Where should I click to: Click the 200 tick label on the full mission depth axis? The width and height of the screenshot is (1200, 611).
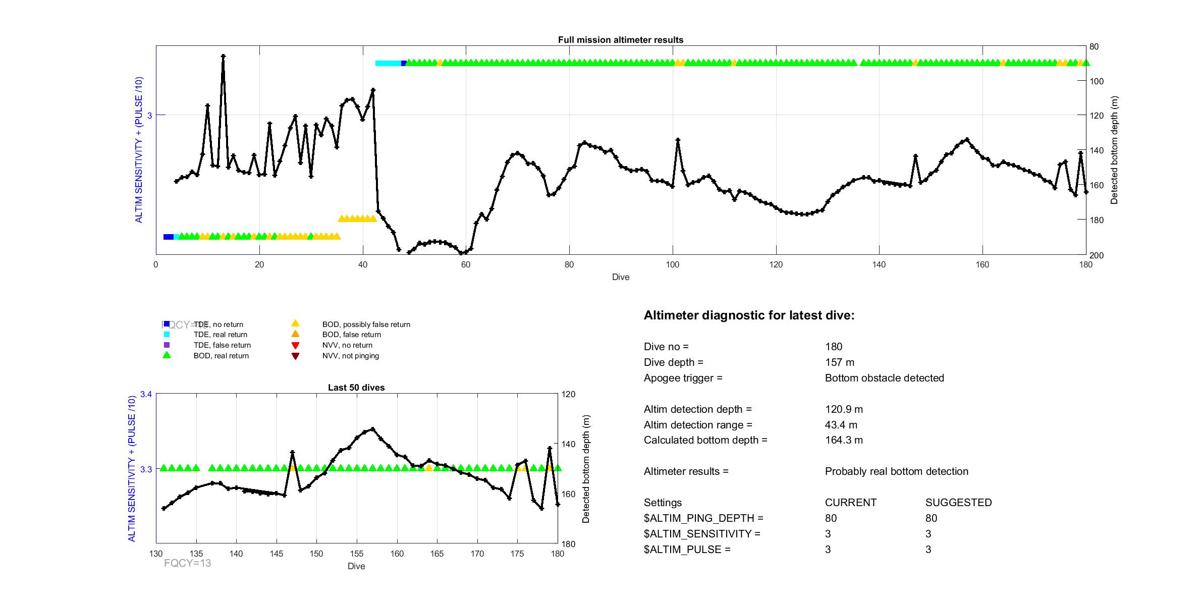[x=1098, y=256]
